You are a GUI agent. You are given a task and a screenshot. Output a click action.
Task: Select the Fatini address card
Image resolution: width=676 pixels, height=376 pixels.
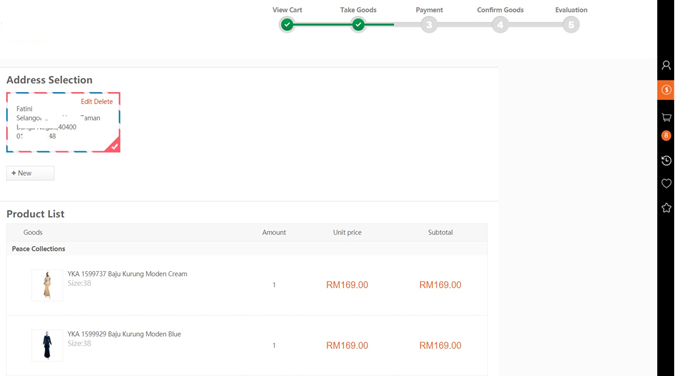pos(63,122)
